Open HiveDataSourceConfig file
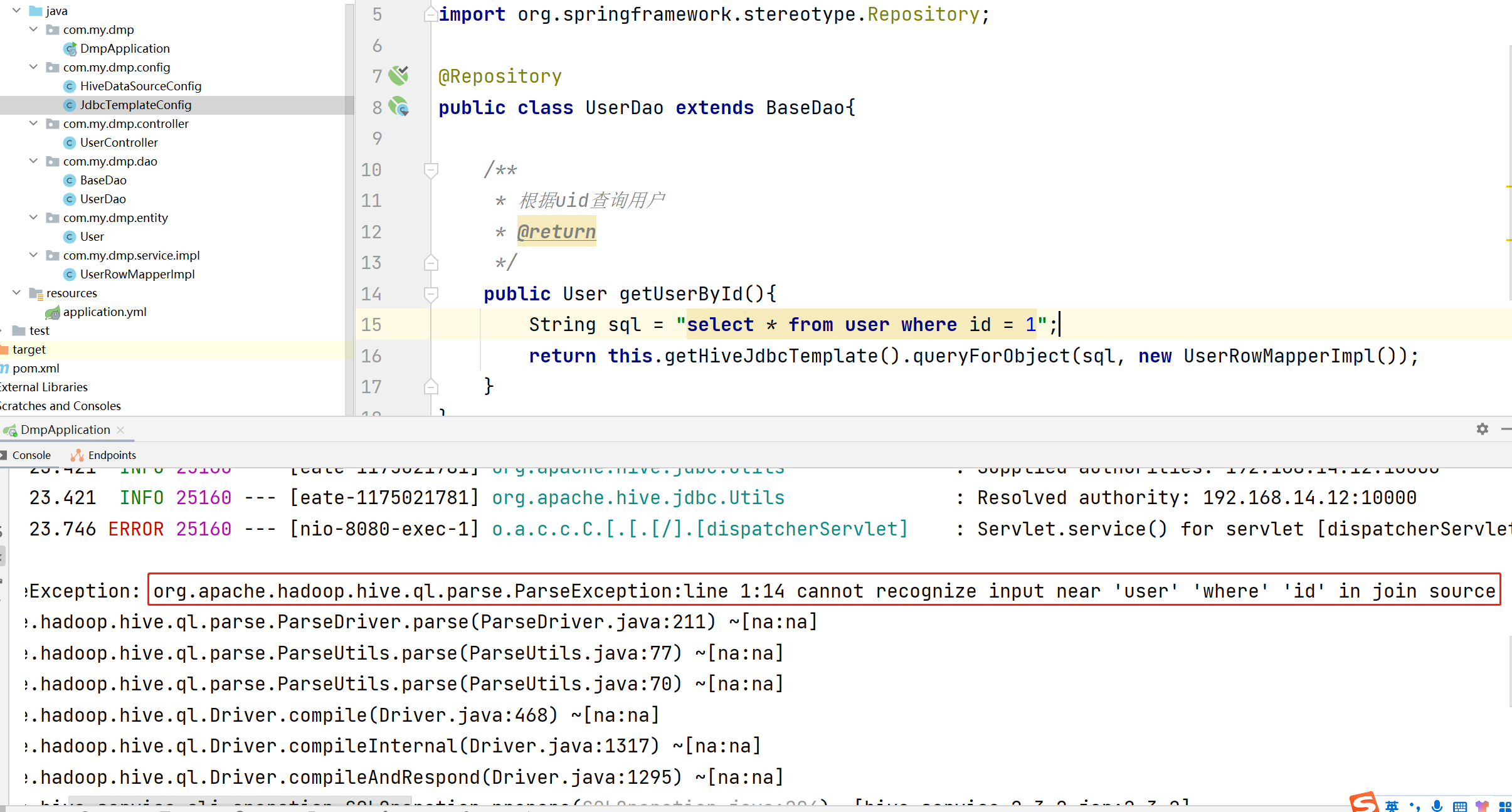This screenshot has width=1512, height=812. (x=140, y=86)
